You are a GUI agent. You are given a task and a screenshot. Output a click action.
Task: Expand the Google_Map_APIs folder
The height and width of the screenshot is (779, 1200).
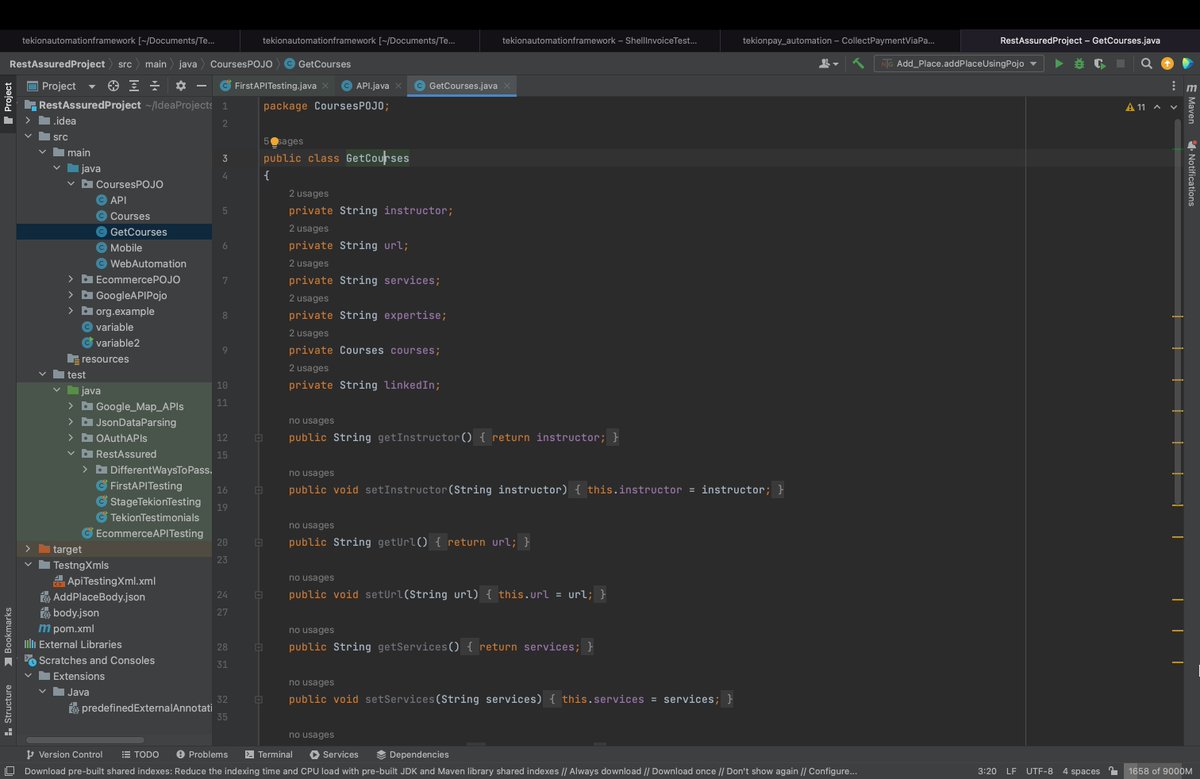click(x=71, y=407)
